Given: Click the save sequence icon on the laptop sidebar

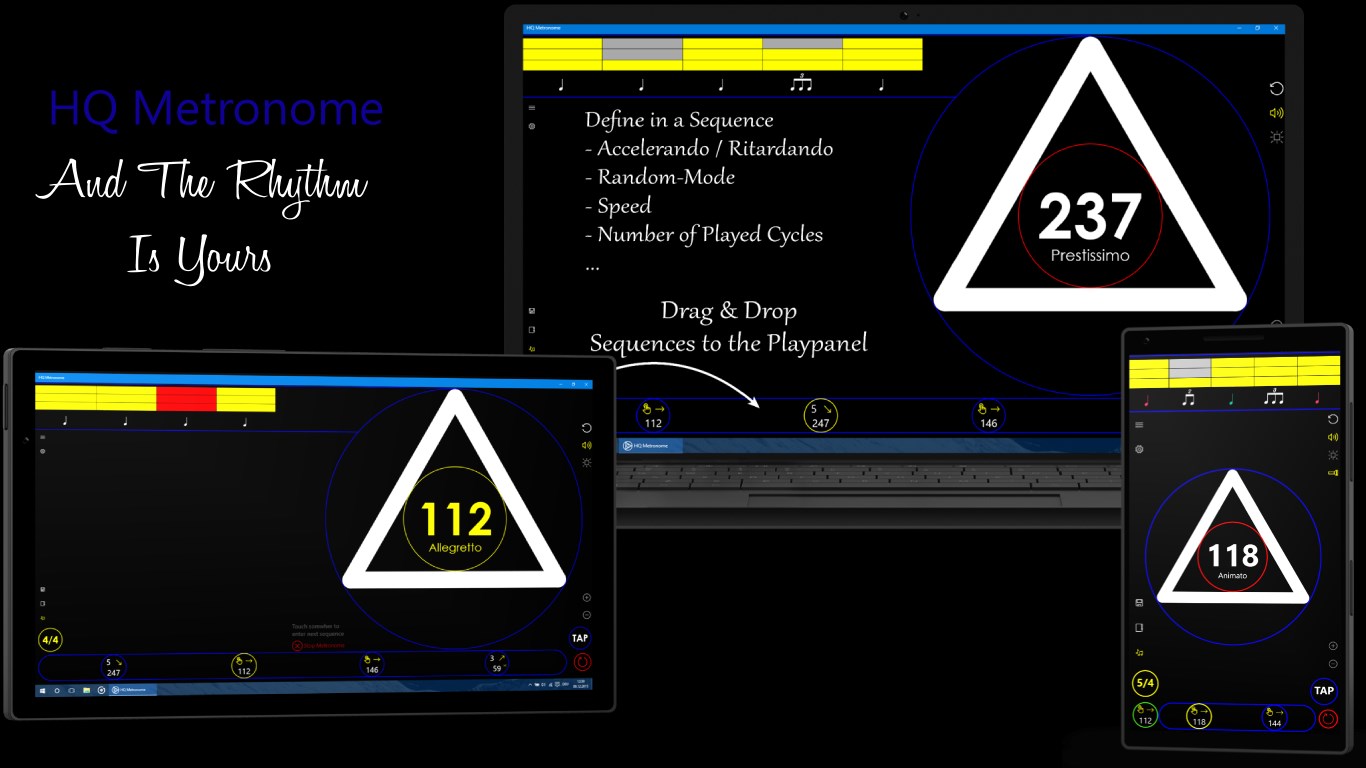Looking at the screenshot, I should 531,309.
